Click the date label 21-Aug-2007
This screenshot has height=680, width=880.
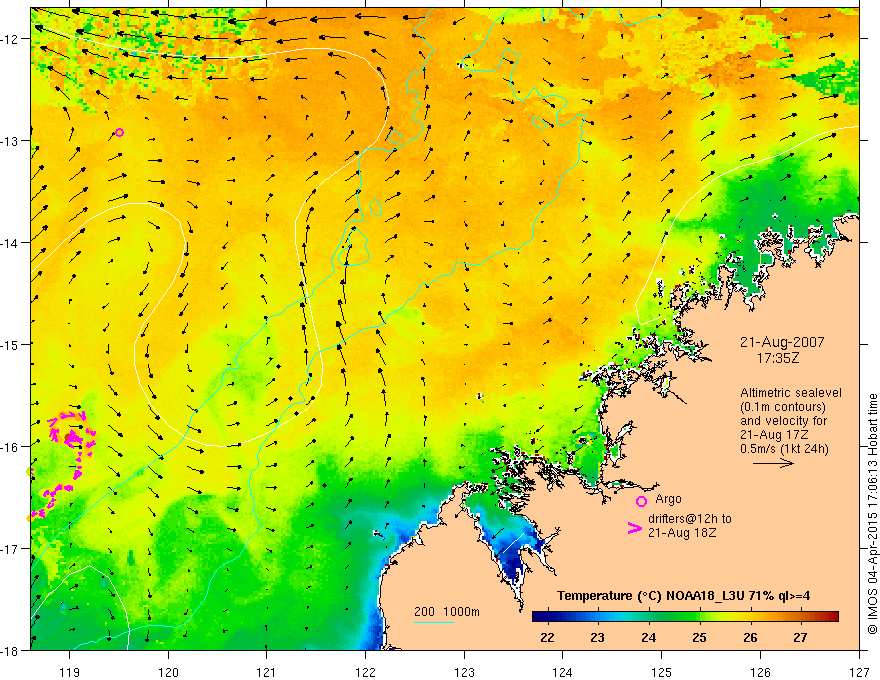pyautogui.click(x=782, y=342)
